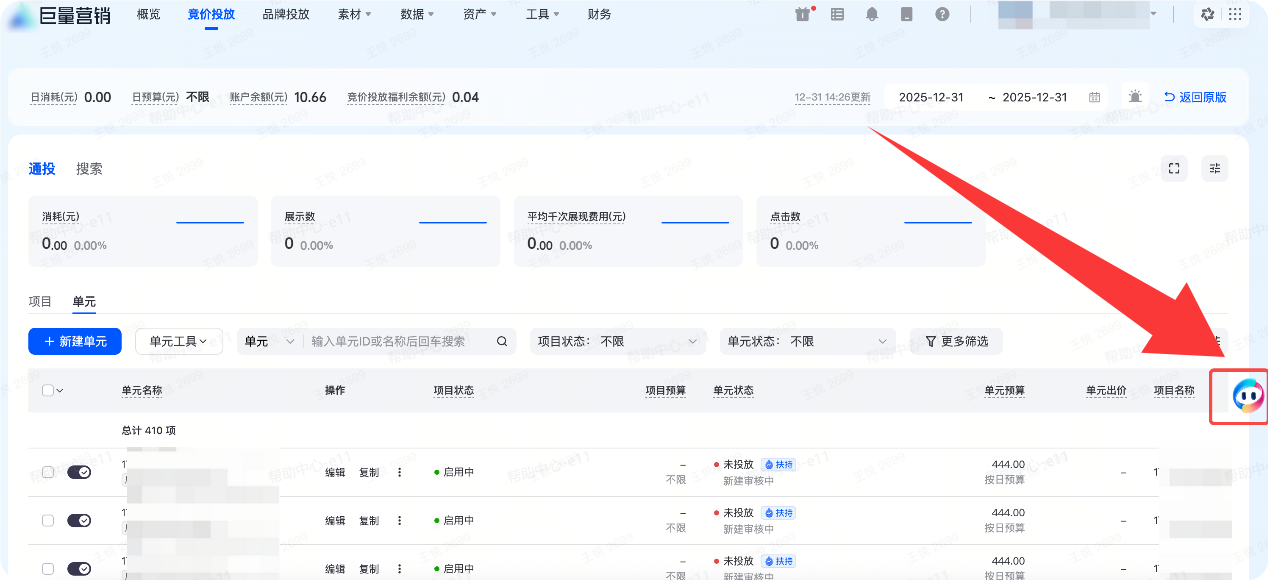Open the help question mark icon
The height and width of the screenshot is (580, 1268).
click(942, 14)
